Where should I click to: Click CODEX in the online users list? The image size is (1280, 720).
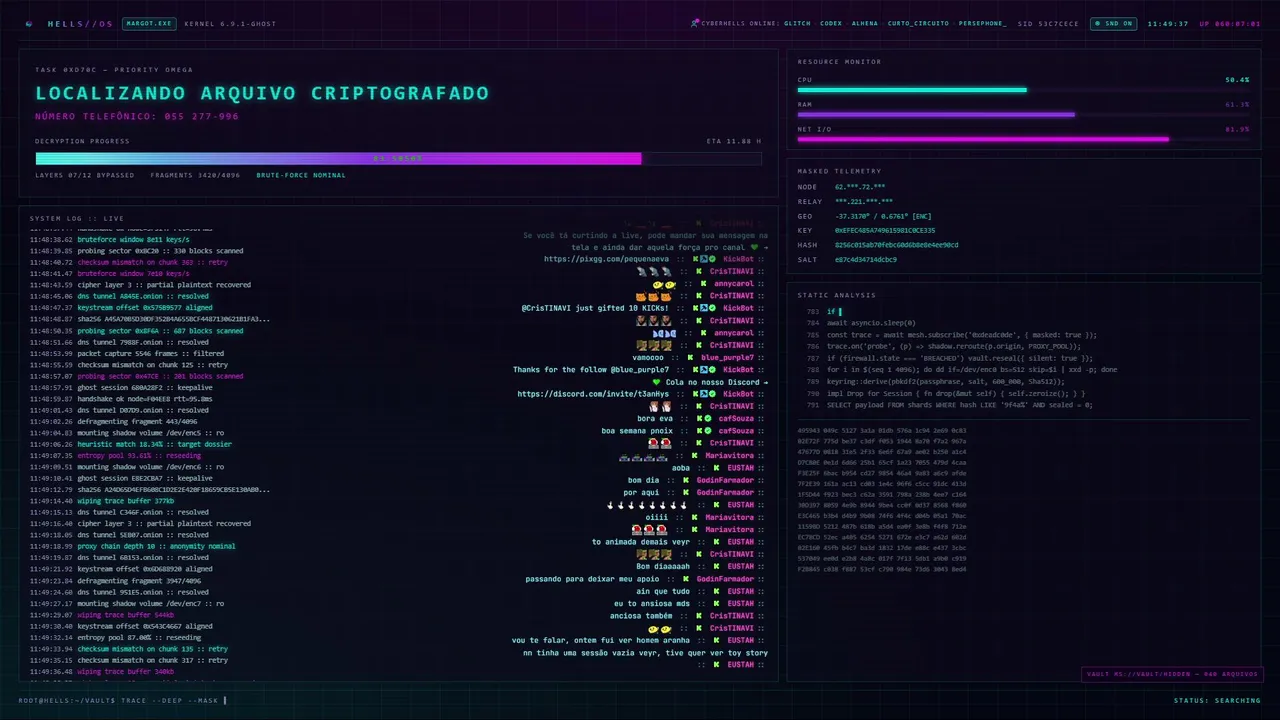pyautogui.click(x=831, y=23)
